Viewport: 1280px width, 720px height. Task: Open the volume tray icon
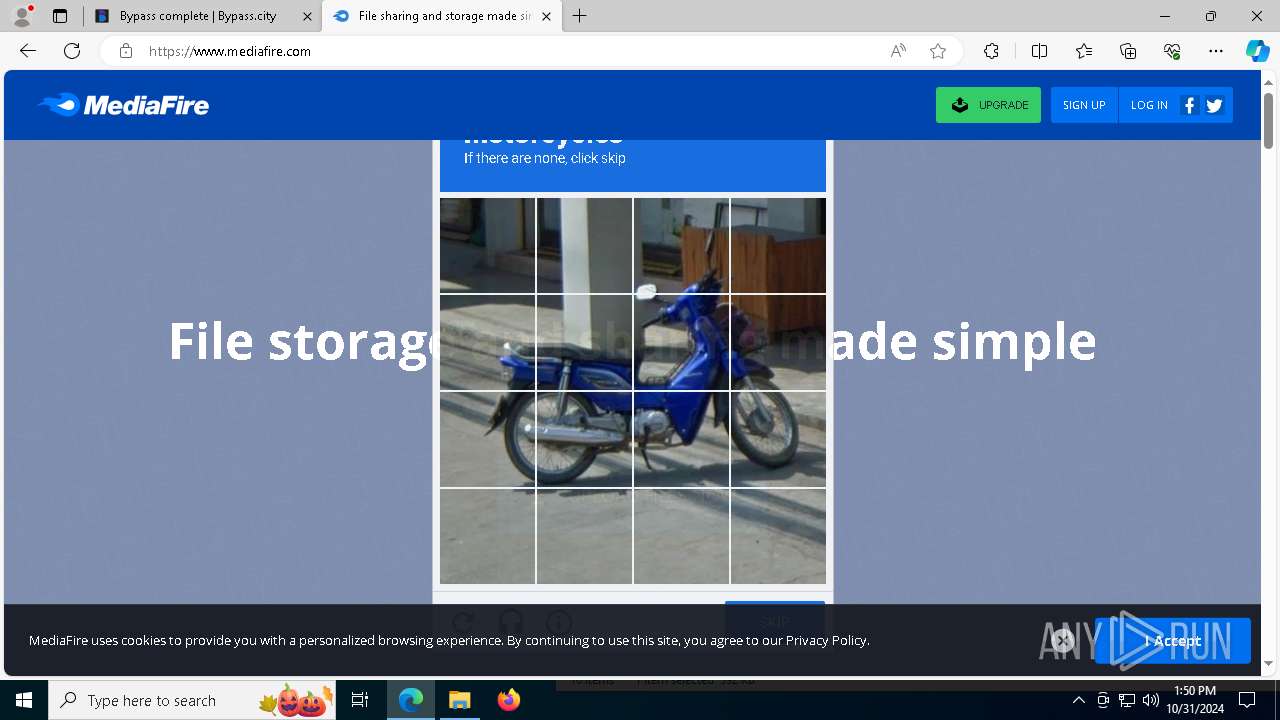tap(1151, 700)
